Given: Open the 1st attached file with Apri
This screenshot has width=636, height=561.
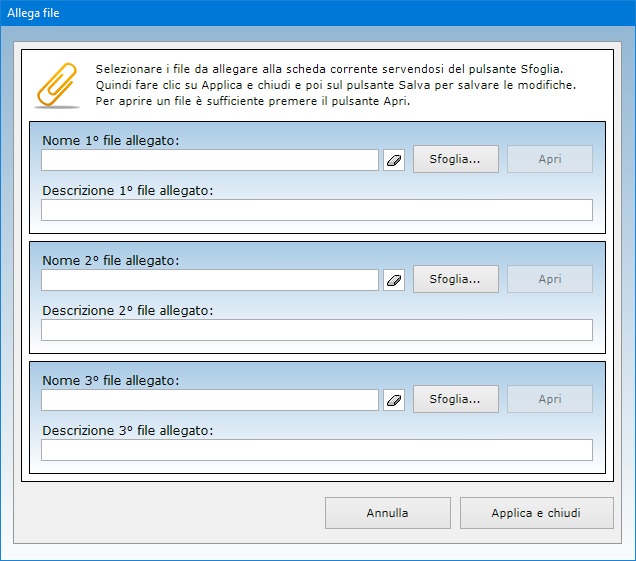Looking at the screenshot, I should (550, 159).
